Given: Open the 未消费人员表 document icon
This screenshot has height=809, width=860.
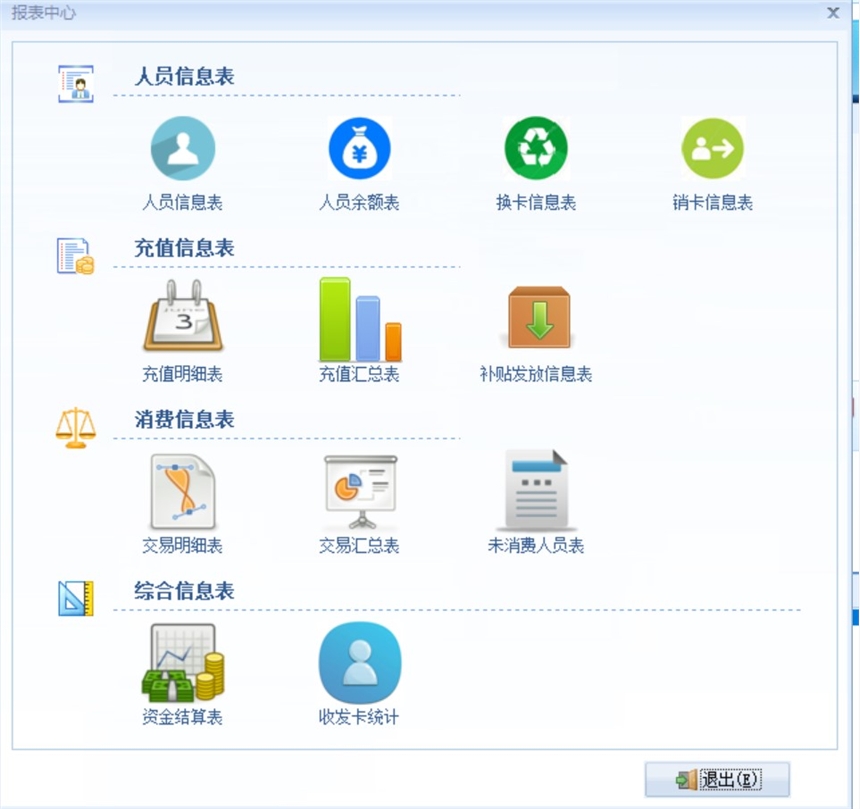Looking at the screenshot, I should [536, 489].
